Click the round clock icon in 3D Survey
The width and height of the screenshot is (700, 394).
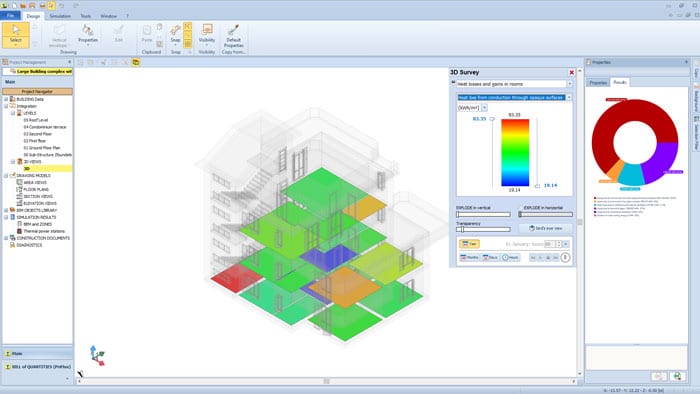[x=565, y=257]
